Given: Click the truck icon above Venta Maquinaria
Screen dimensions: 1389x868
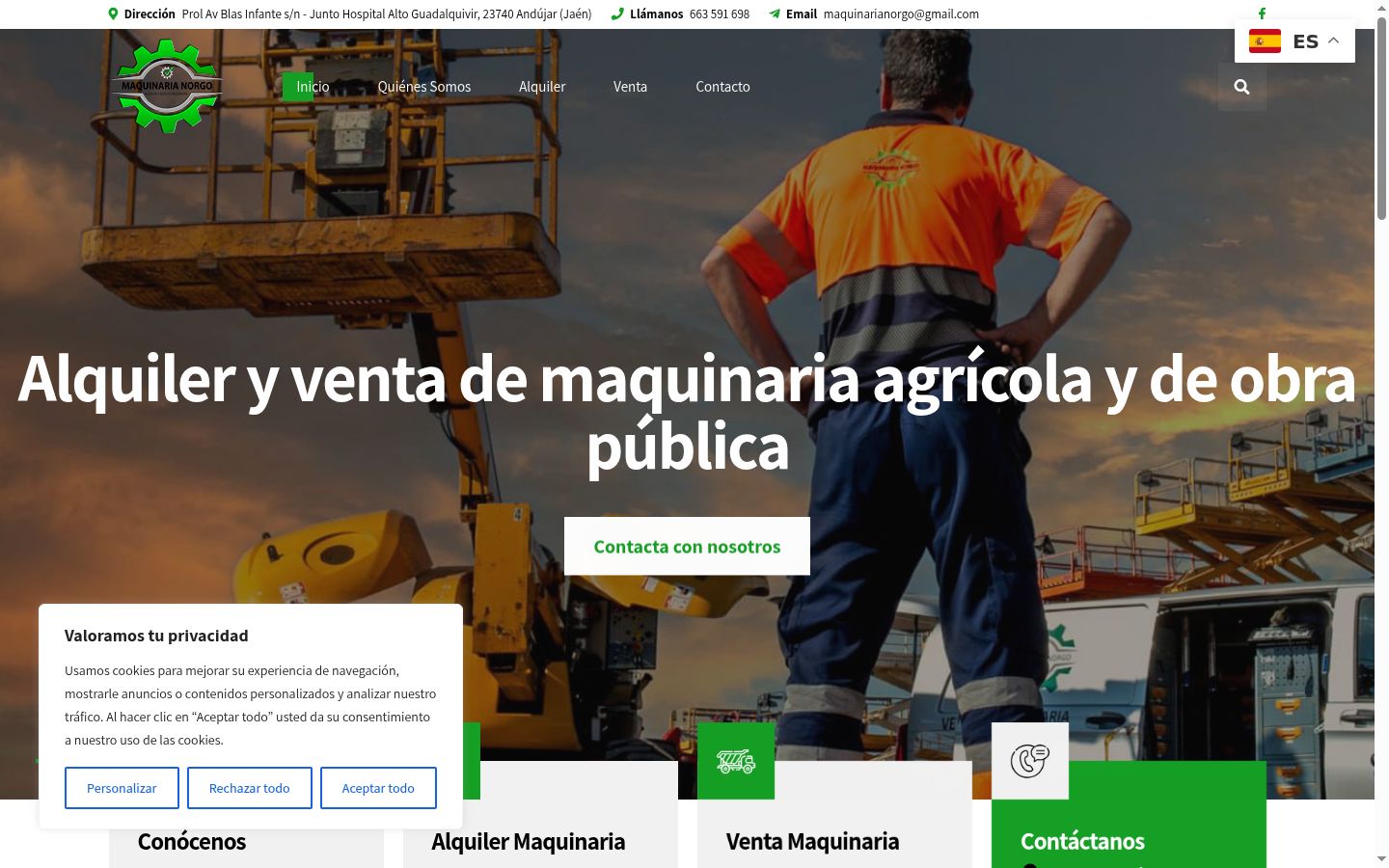Looking at the screenshot, I should 736,761.
